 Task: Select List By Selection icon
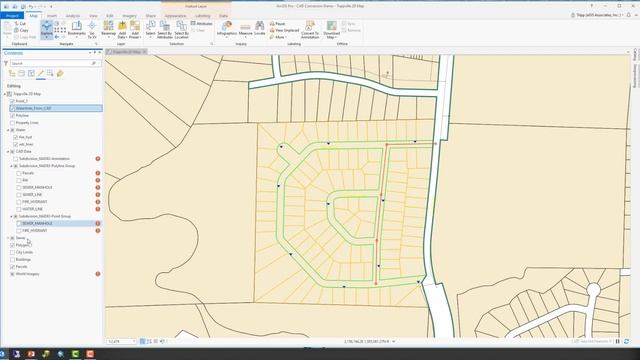tap(31, 73)
